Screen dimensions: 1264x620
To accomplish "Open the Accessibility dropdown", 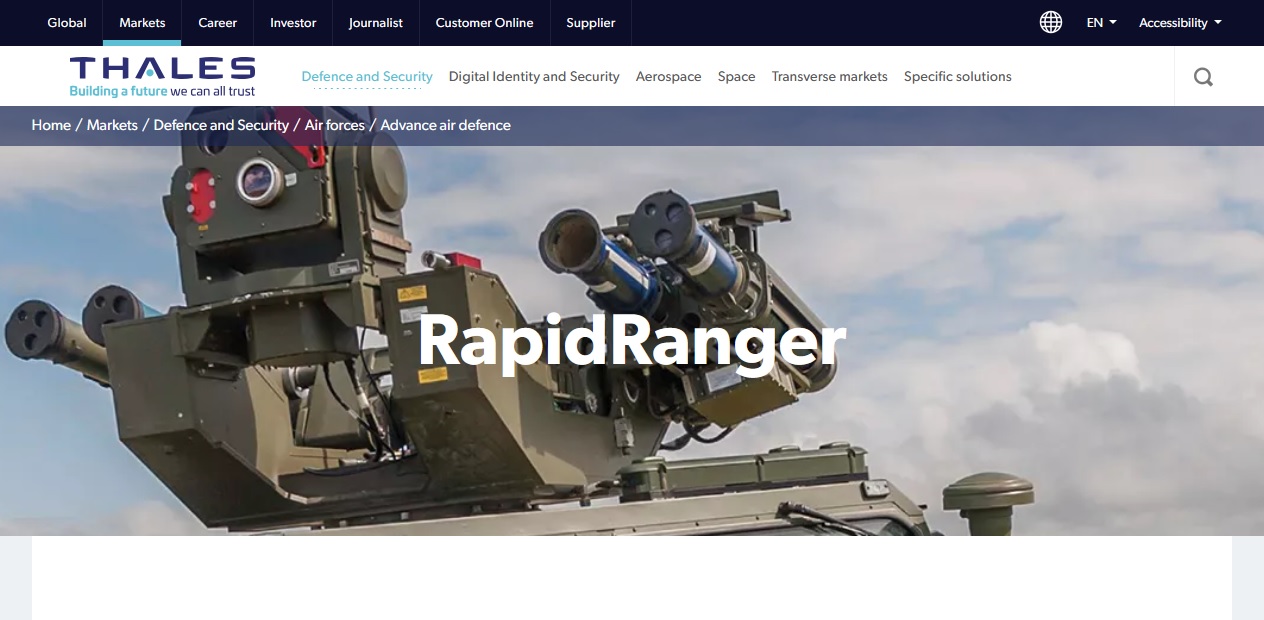I will [x=1180, y=23].
